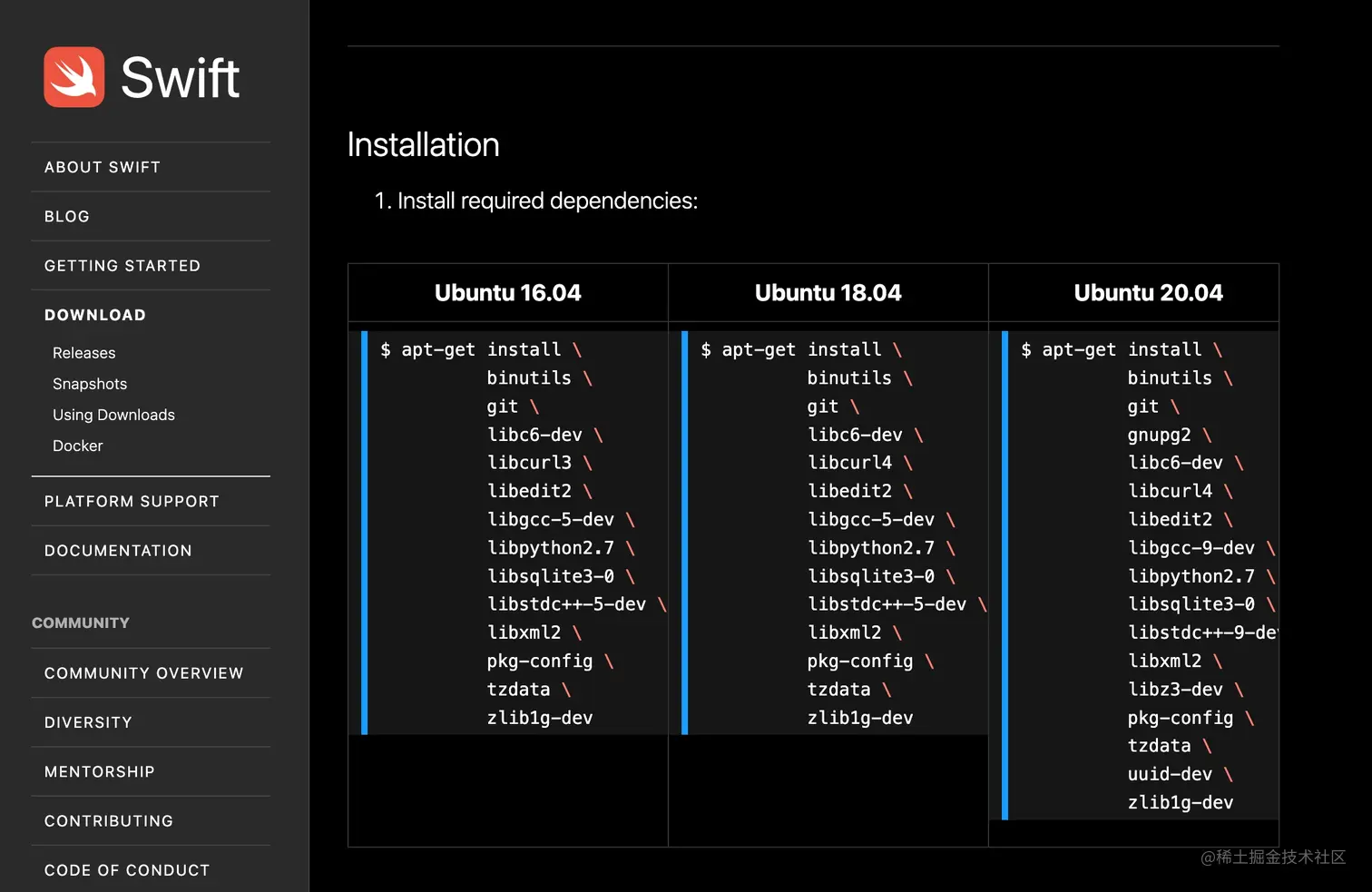Screen dimensions: 1372x892
Task: Open the About Swift page
Action: [103, 167]
